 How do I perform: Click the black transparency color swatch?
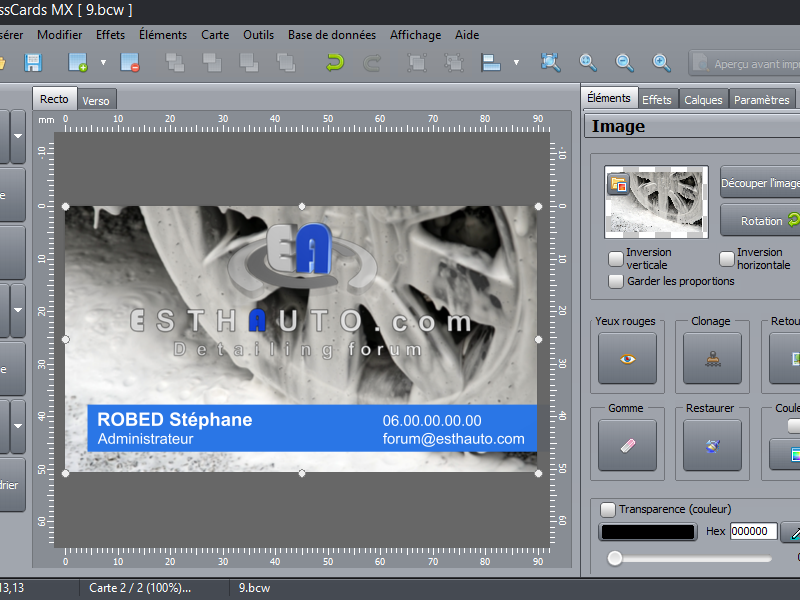(647, 532)
